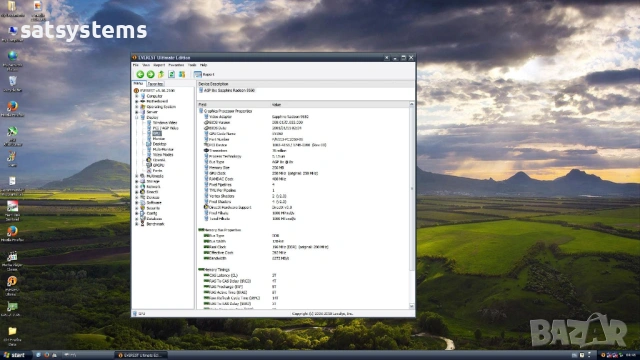
Task: Click the scrollbar down arrow in details list
Action: click(x=411, y=306)
